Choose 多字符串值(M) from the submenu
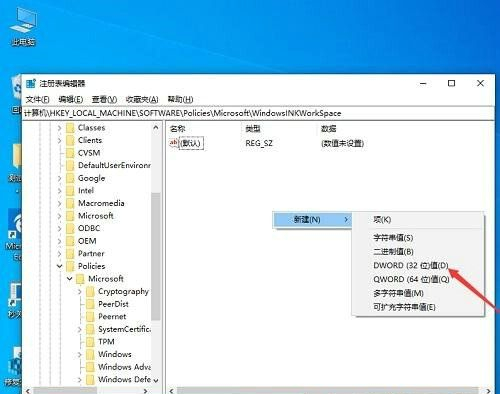The image size is (500, 394). click(398, 293)
